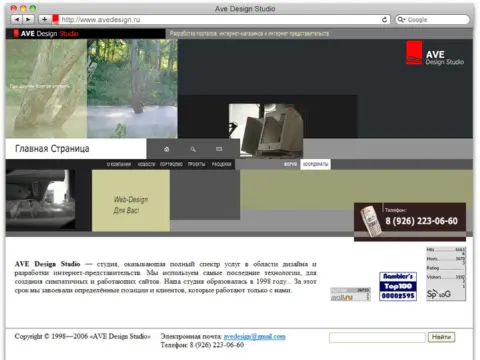Add a bookmark with the plus button
Viewport: 480px width, 360px height.
tap(44, 20)
